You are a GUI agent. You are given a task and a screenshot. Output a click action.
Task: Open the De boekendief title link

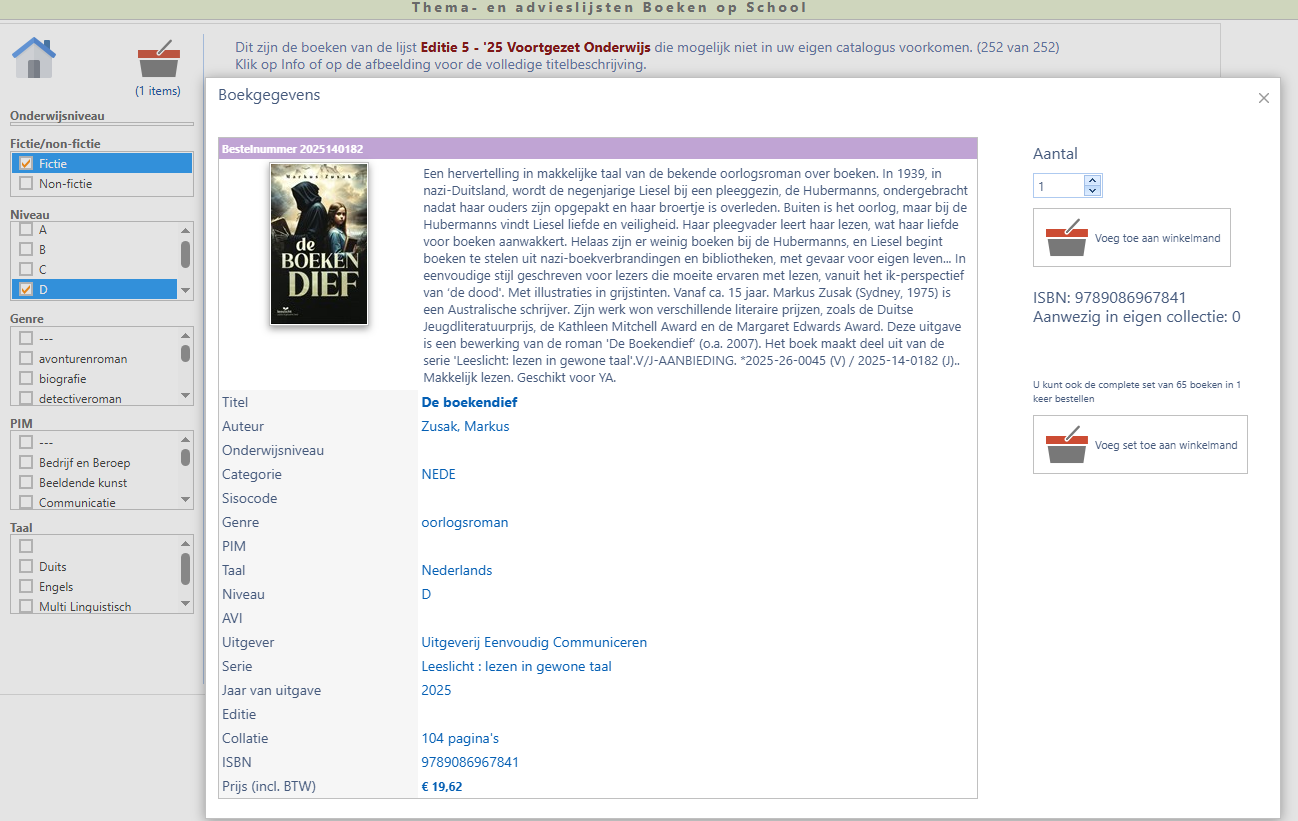[x=469, y=403]
